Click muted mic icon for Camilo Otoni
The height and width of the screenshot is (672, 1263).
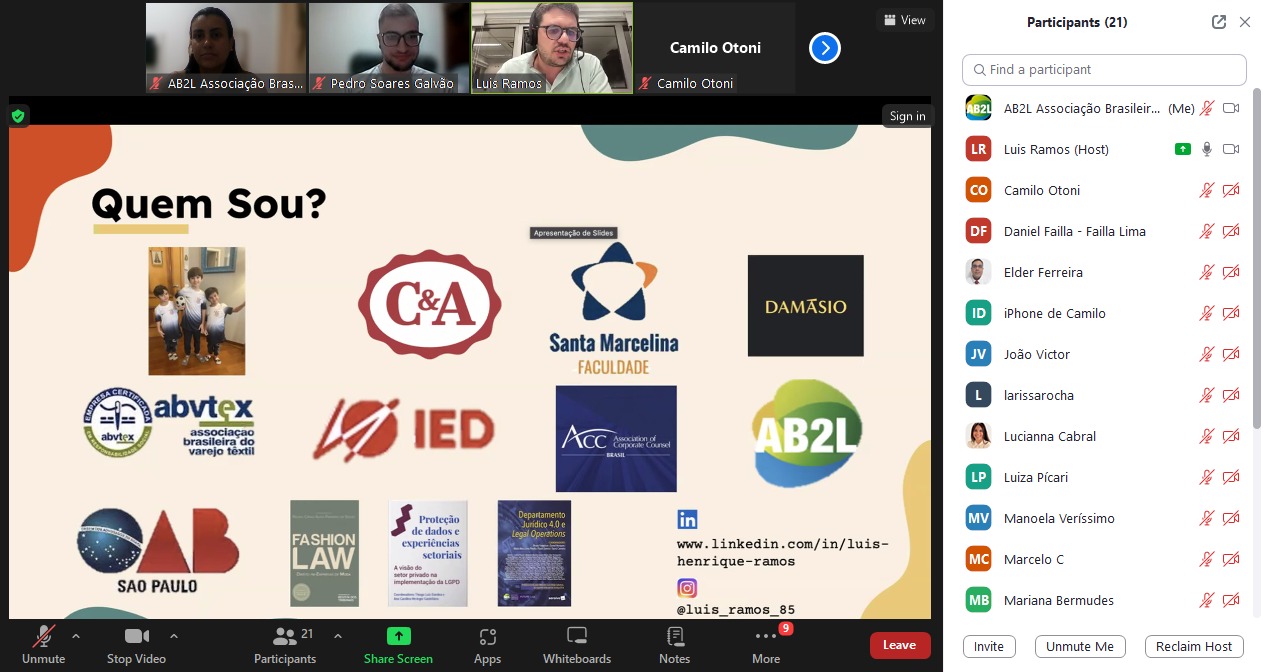(x=1207, y=190)
